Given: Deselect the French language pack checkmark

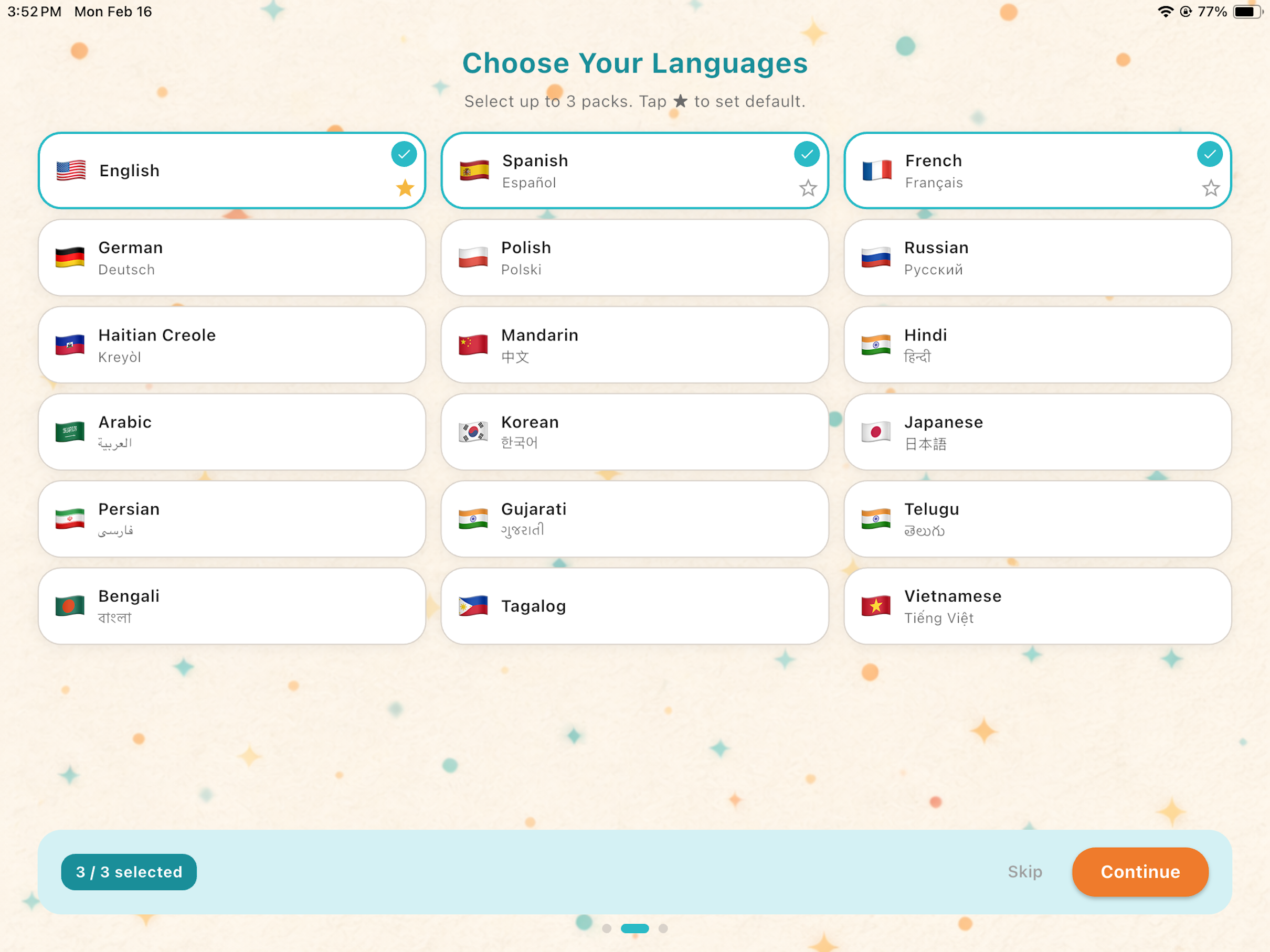Looking at the screenshot, I should 1210,154.
